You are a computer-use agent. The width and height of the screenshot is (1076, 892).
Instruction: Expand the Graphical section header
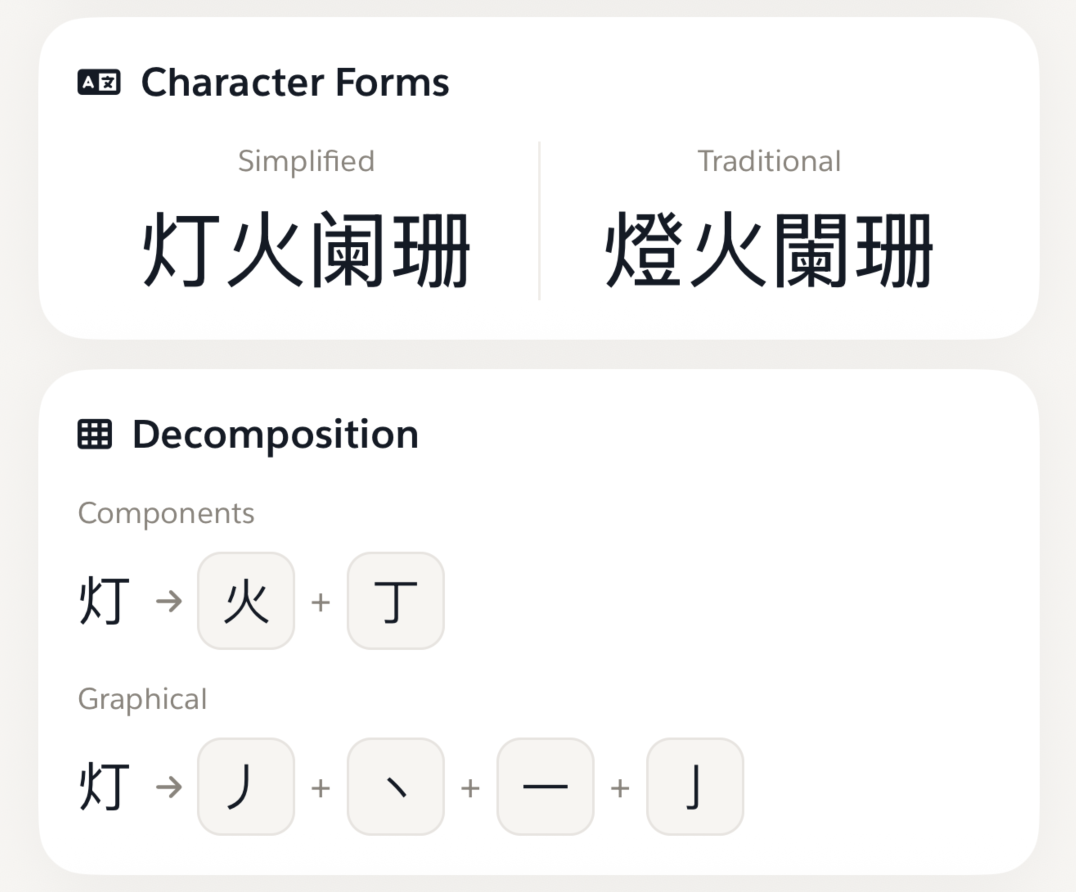(142, 698)
